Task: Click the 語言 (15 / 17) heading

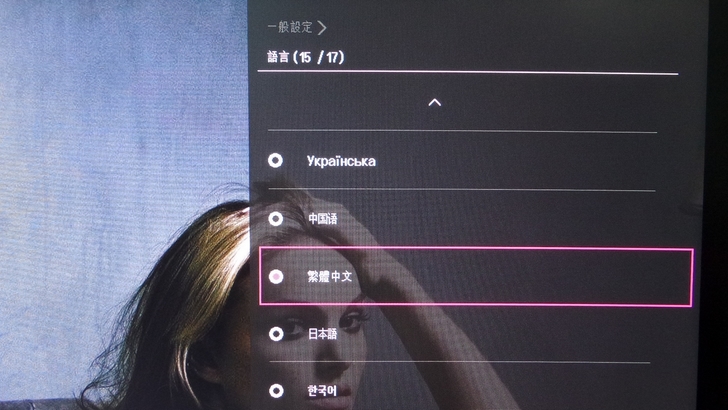Action: tap(306, 57)
